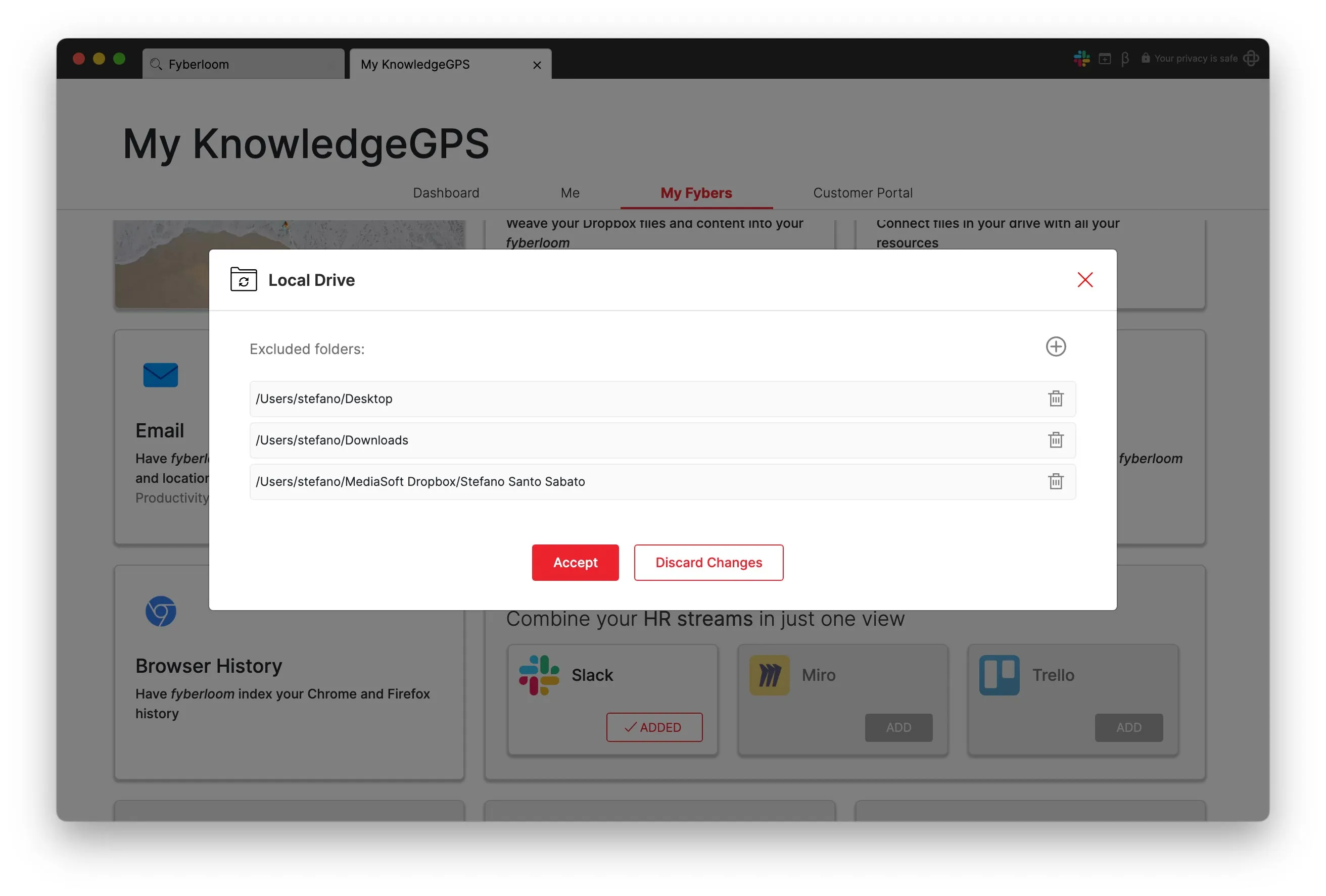Image resolution: width=1326 pixels, height=896 pixels.
Task: Click the Trello logo icon
Action: (x=999, y=675)
